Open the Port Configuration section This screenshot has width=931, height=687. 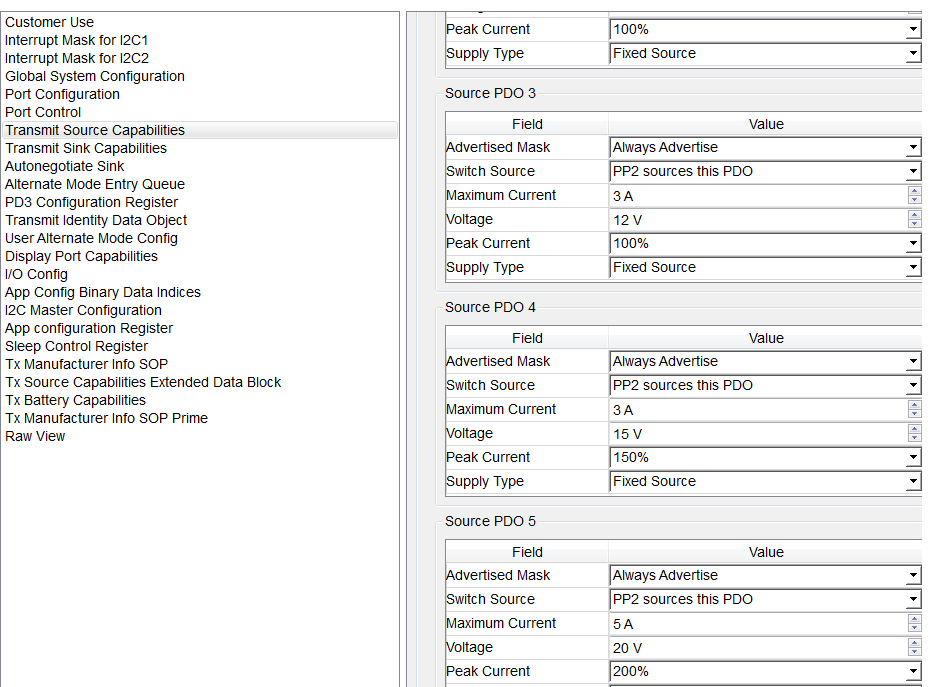(x=62, y=94)
